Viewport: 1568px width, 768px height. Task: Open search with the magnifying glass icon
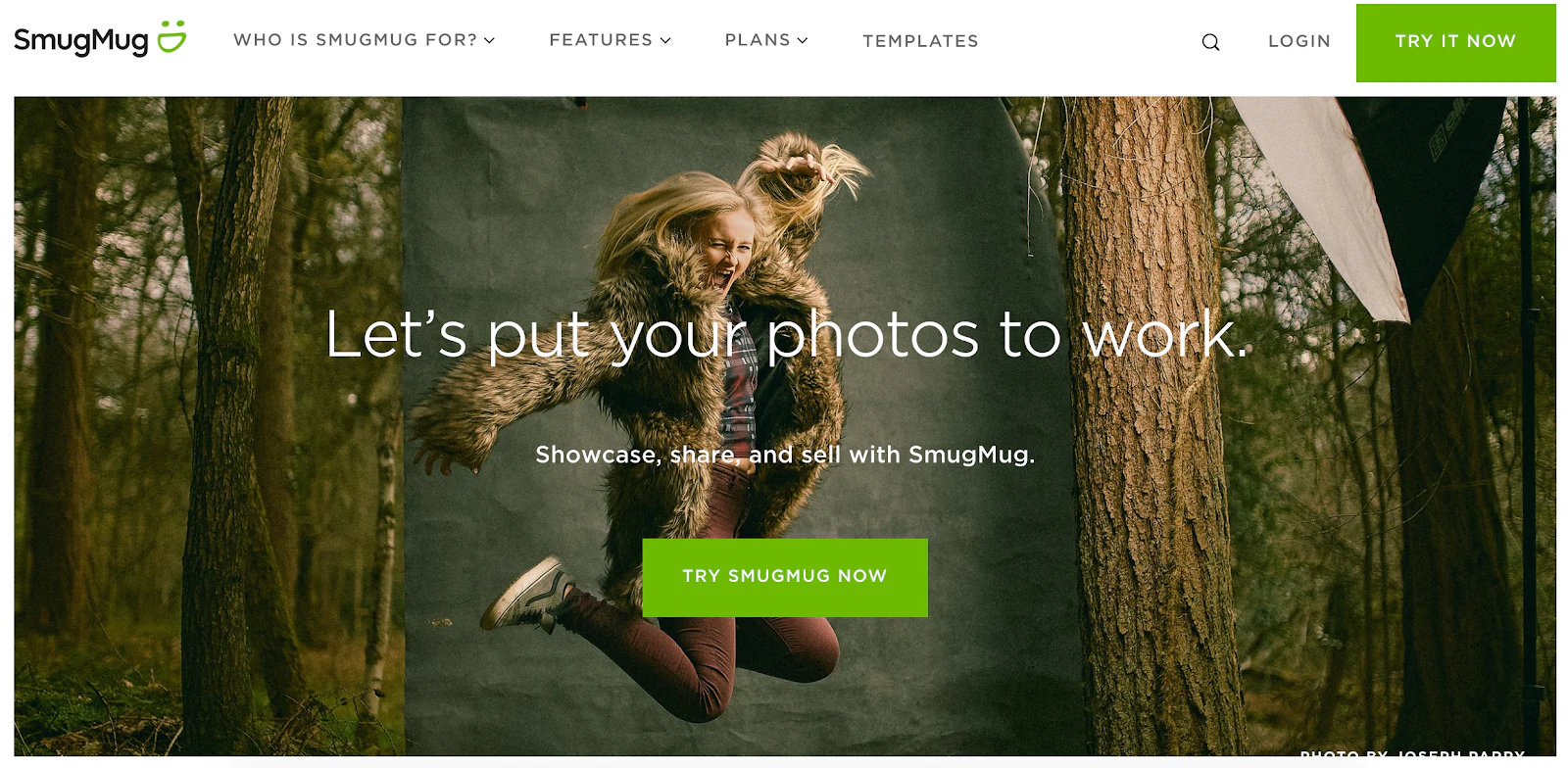1210,42
